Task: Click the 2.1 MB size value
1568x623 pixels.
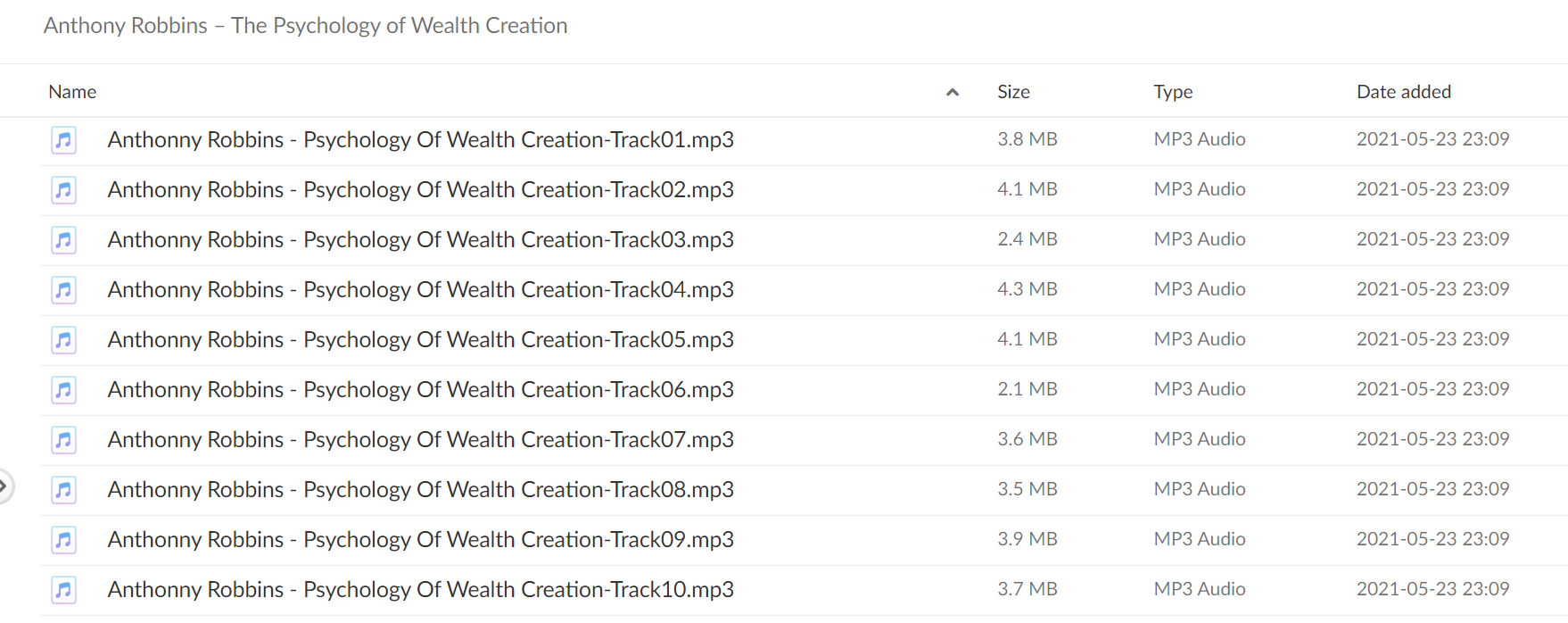Action: (1027, 389)
